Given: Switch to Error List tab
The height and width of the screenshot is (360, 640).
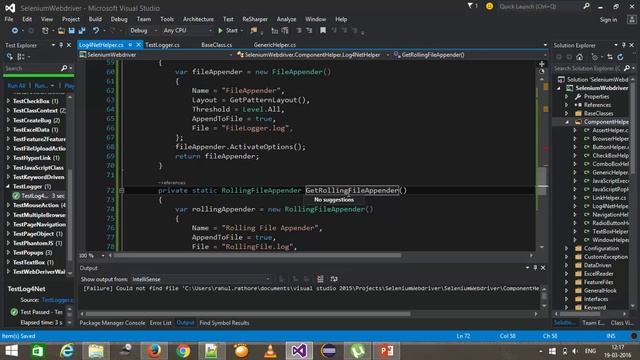Looking at the screenshot, I should [x=160, y=323].
